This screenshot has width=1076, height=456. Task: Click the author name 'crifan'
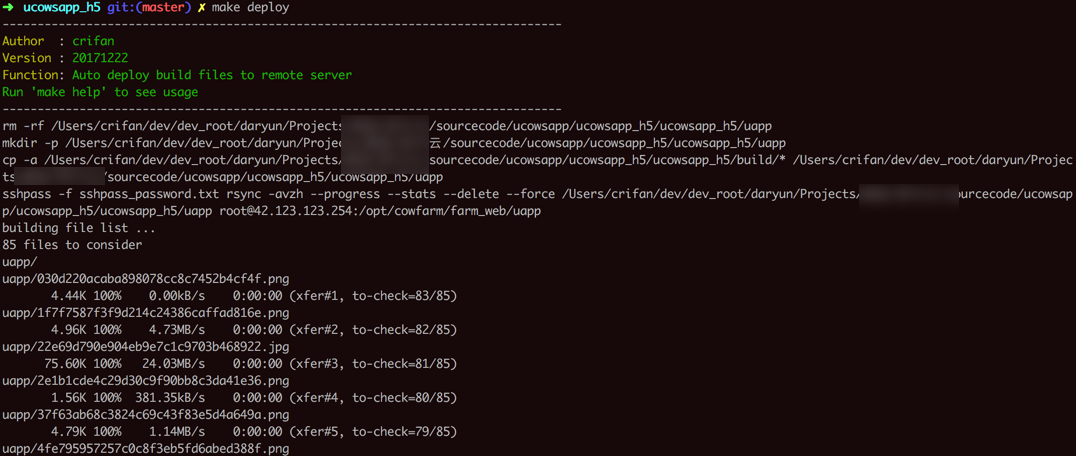pos(93,41)
